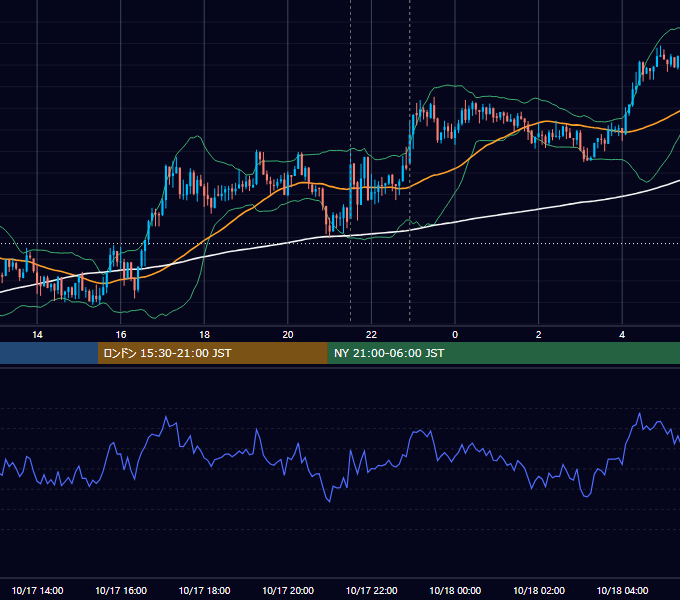Click the 10/18 04:00 date label
680x600 pixels.
pos(622,590)
